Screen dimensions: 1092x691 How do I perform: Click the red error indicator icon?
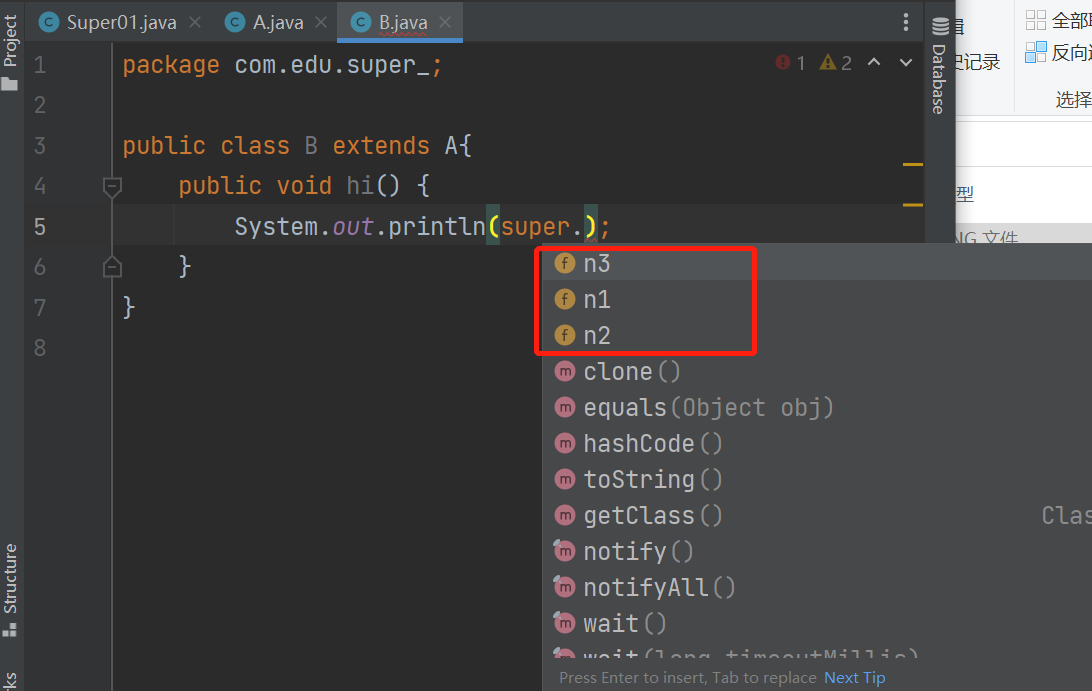pos(783,63)
